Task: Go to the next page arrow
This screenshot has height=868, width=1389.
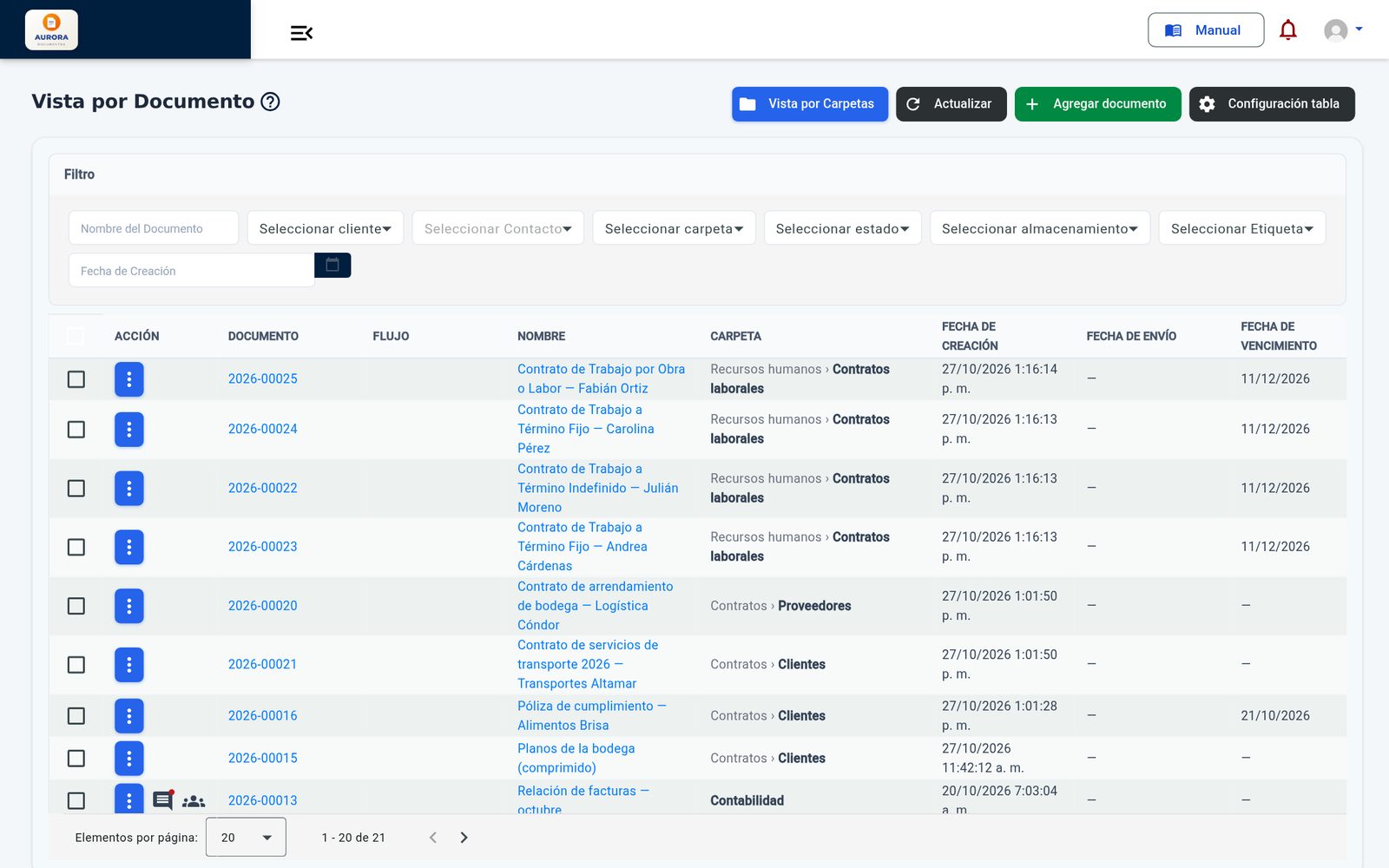Action: tap(464, 838)
